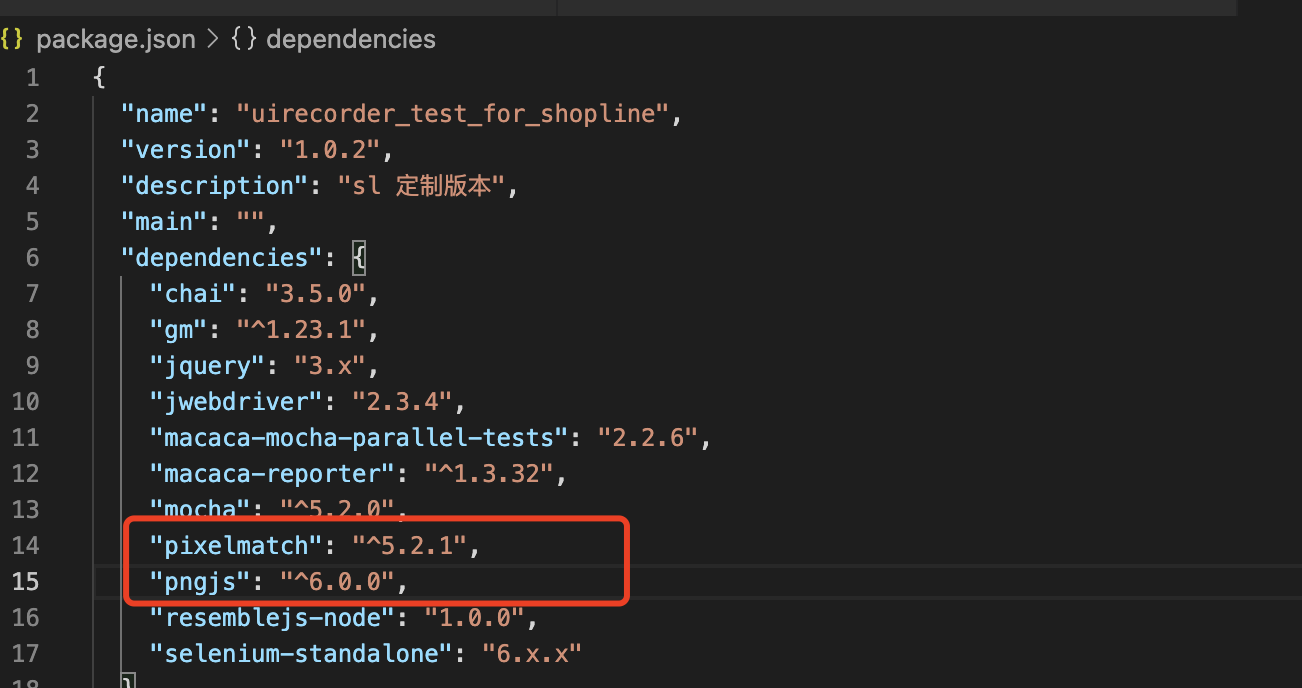Image resolution: width=1302 pixels, height=688 pixels.
Task: Click the "^6.0.0" version of pngjs
Action: tap(343, 581)
